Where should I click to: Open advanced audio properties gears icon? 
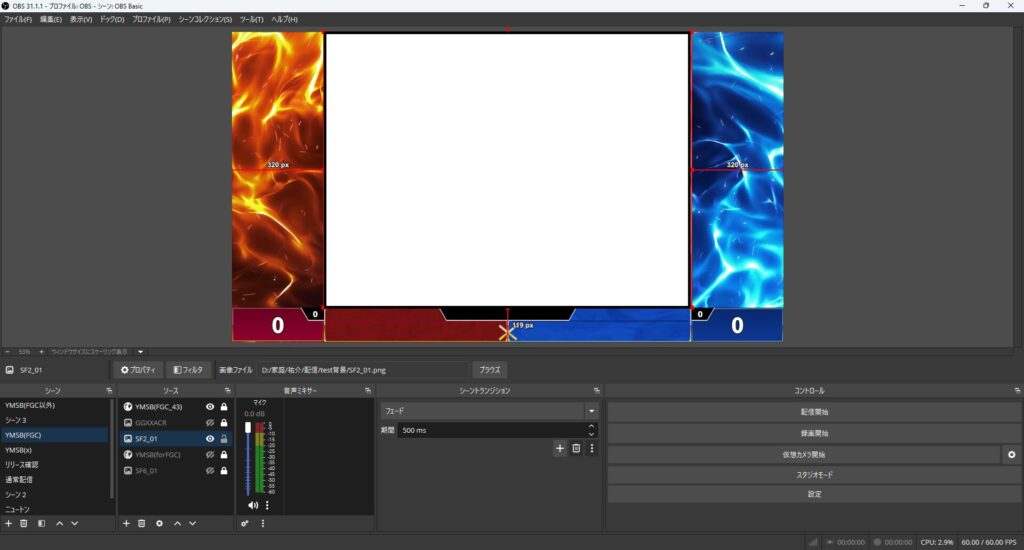(x=245, y=523)
